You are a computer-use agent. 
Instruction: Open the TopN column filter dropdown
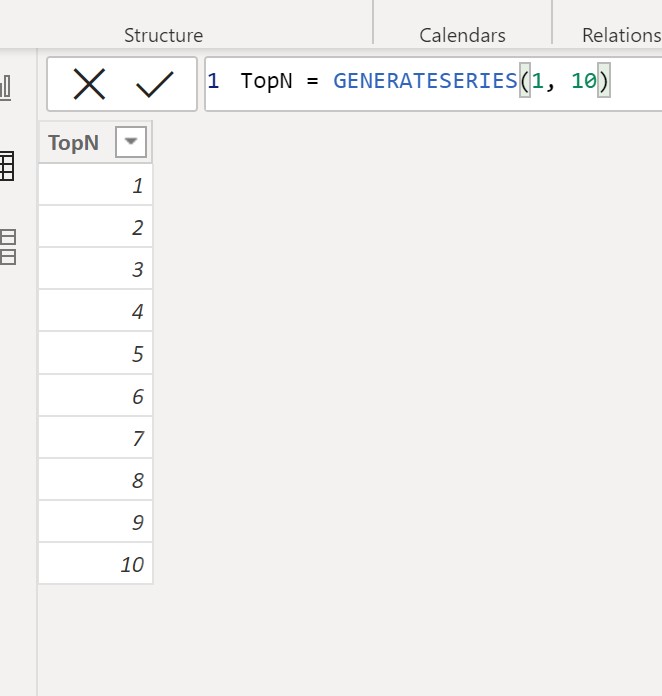(x=131, y=142)
